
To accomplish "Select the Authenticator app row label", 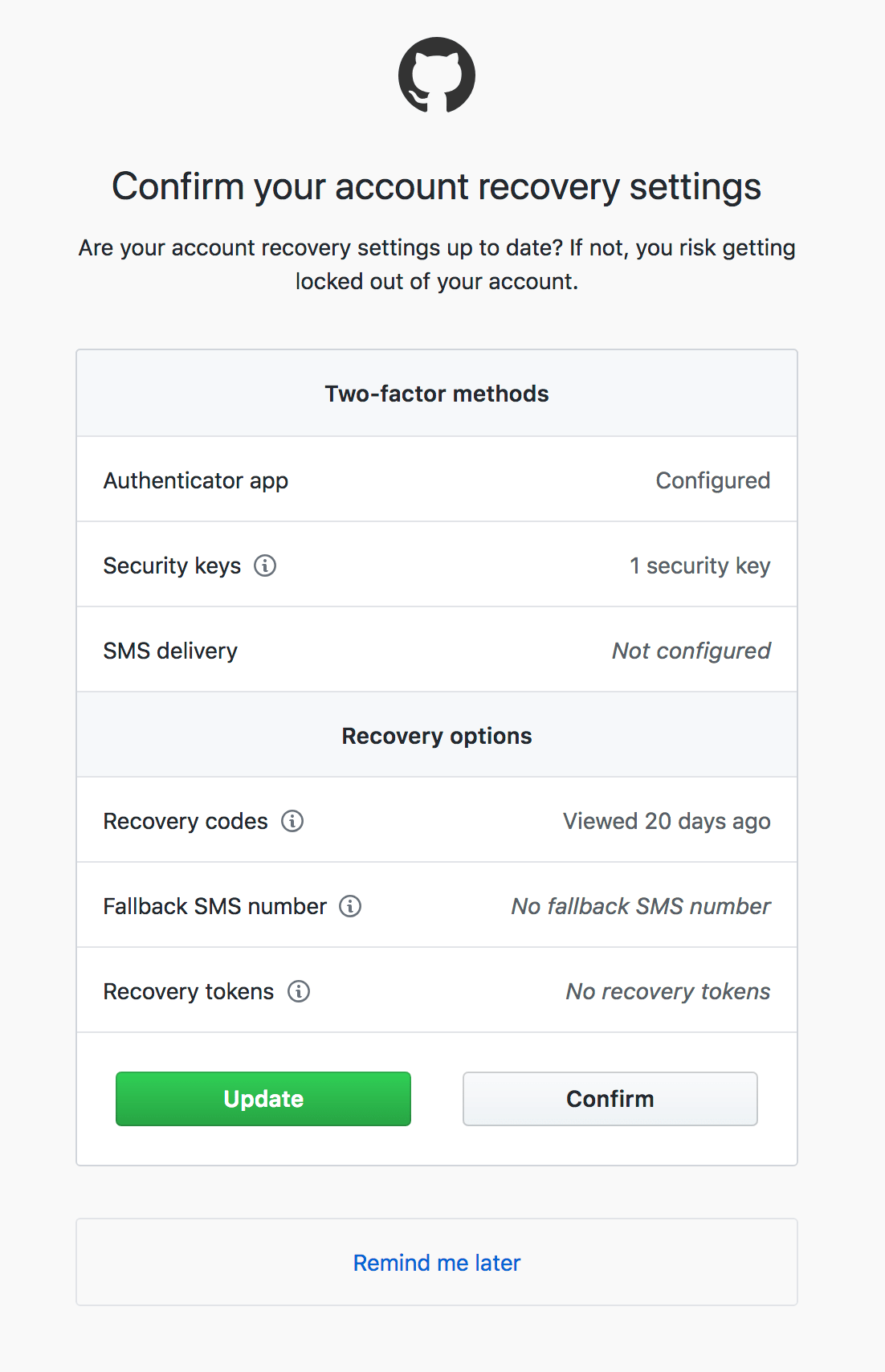I will 195,480.
